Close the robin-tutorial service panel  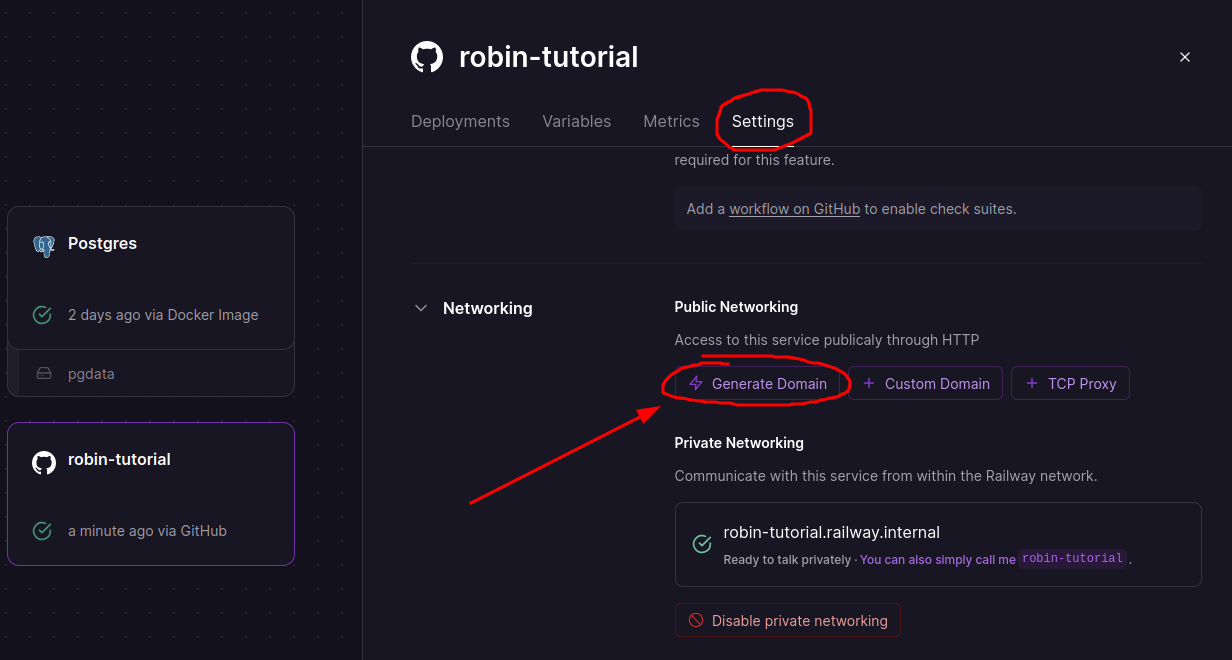point(1185,57)
